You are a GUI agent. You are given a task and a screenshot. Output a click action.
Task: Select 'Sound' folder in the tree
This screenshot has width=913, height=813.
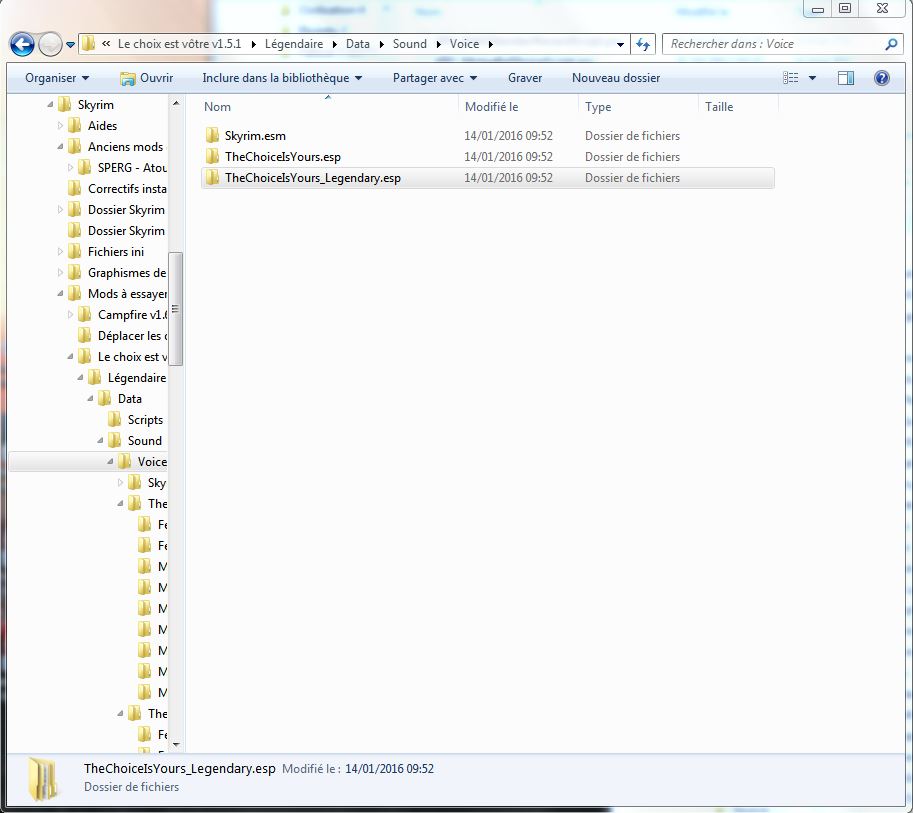pyautogui.click(x=144, y=441)
